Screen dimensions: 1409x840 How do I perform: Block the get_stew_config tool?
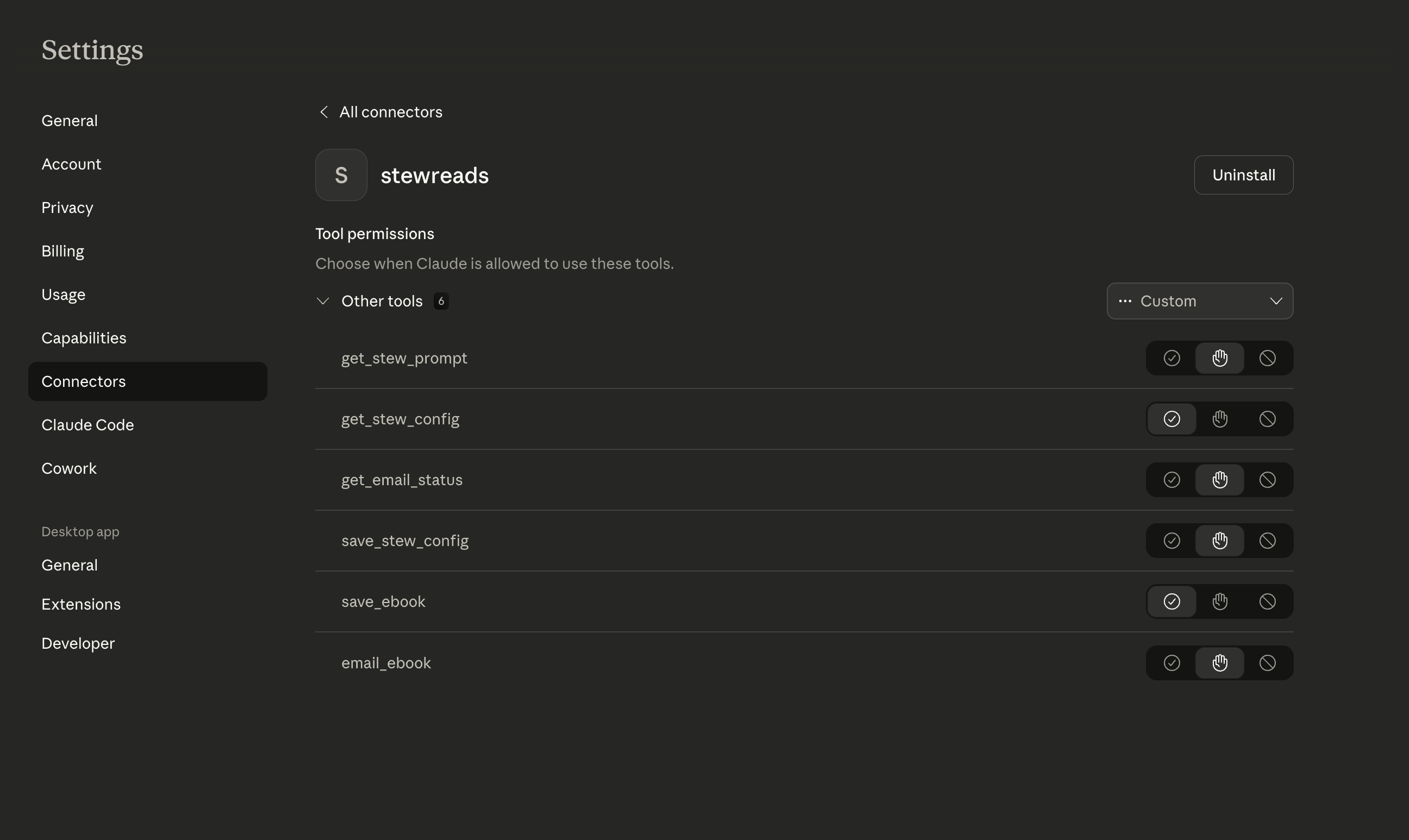pyautogui.click(x=1268, y=419)
